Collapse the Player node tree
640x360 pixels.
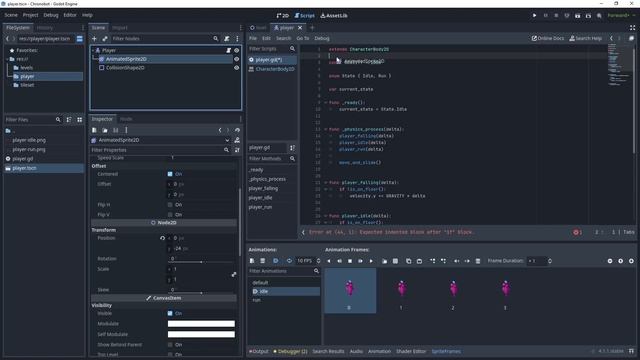tap(93, 50)
